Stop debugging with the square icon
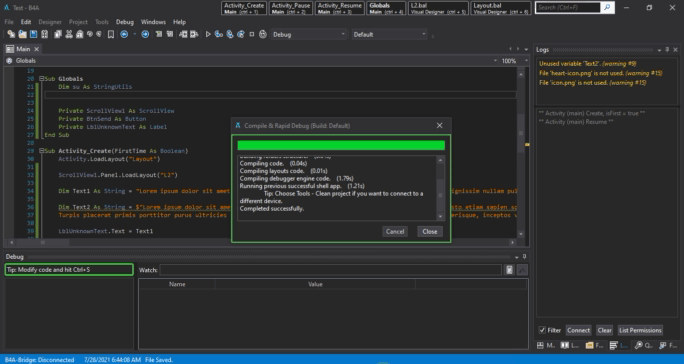 tap(252, 34)
